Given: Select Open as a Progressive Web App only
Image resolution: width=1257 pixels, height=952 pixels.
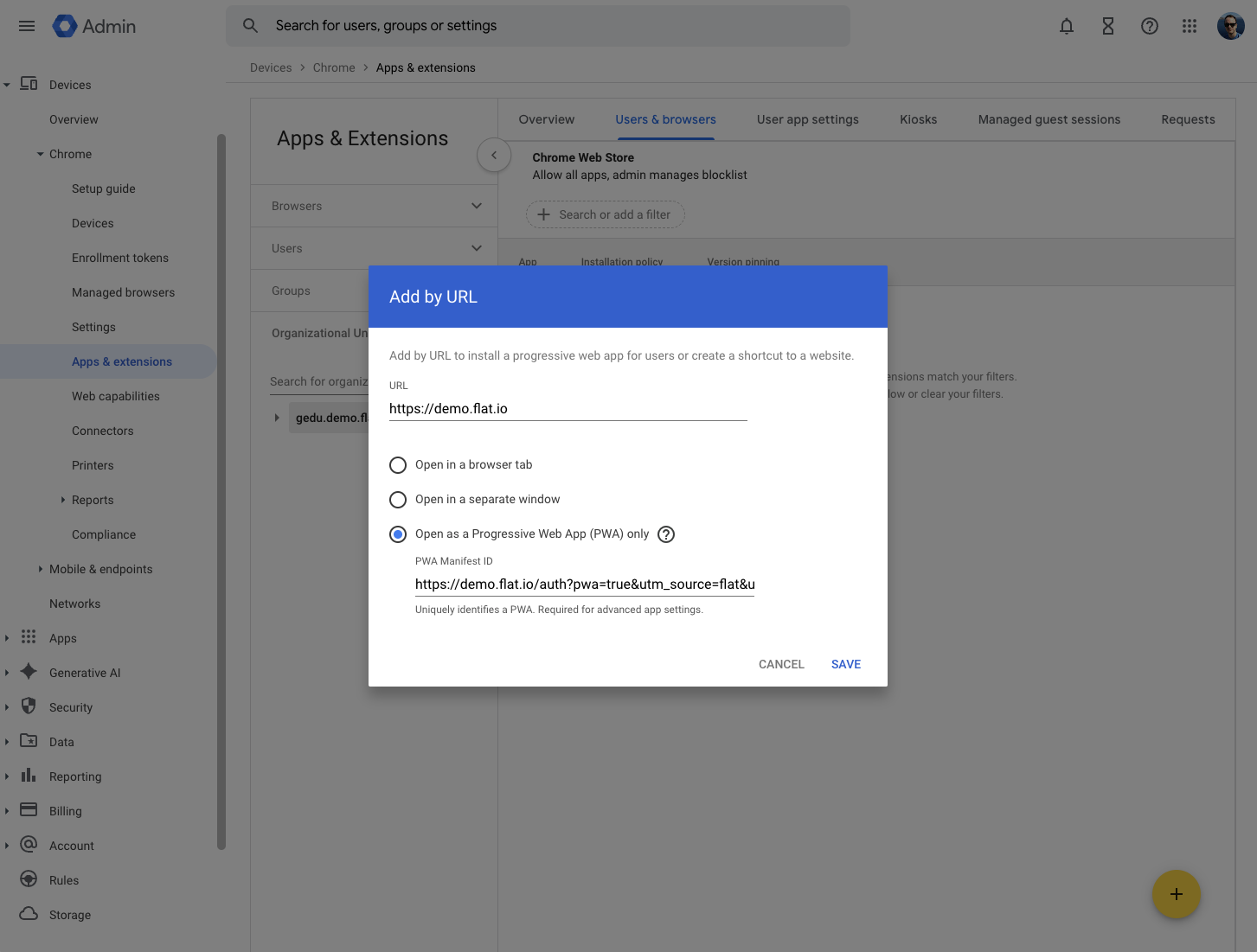Looking at the screenshot, I should pyautogui.click(x=398, y=534).
